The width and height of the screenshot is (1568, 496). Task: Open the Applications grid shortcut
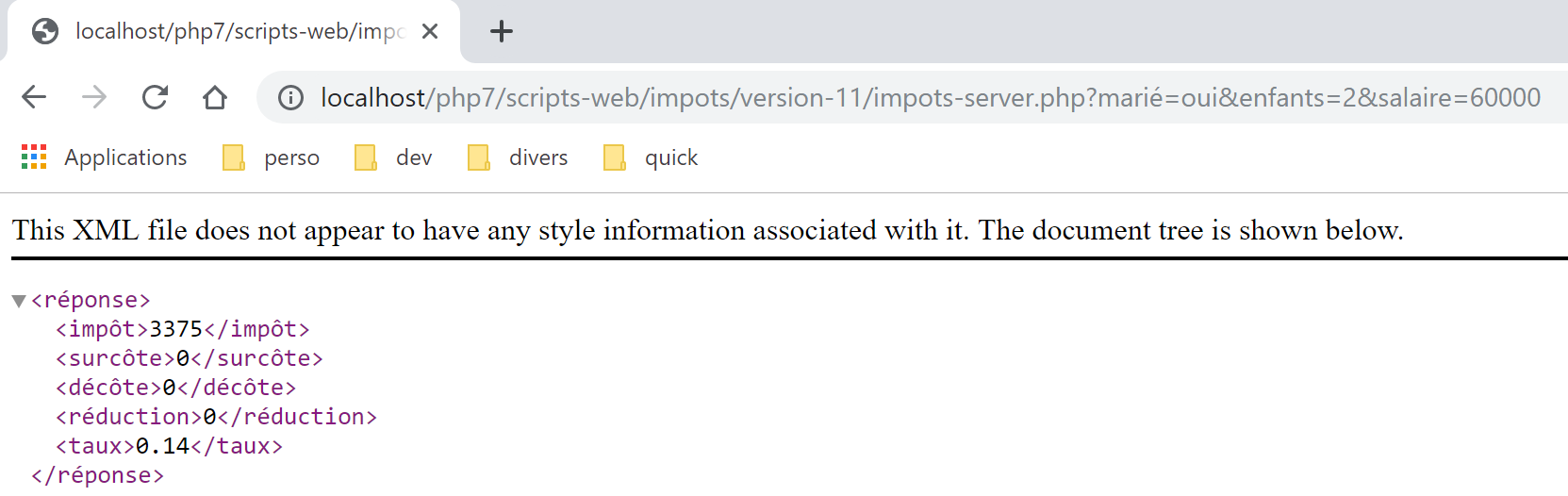(x=105, y=157)
